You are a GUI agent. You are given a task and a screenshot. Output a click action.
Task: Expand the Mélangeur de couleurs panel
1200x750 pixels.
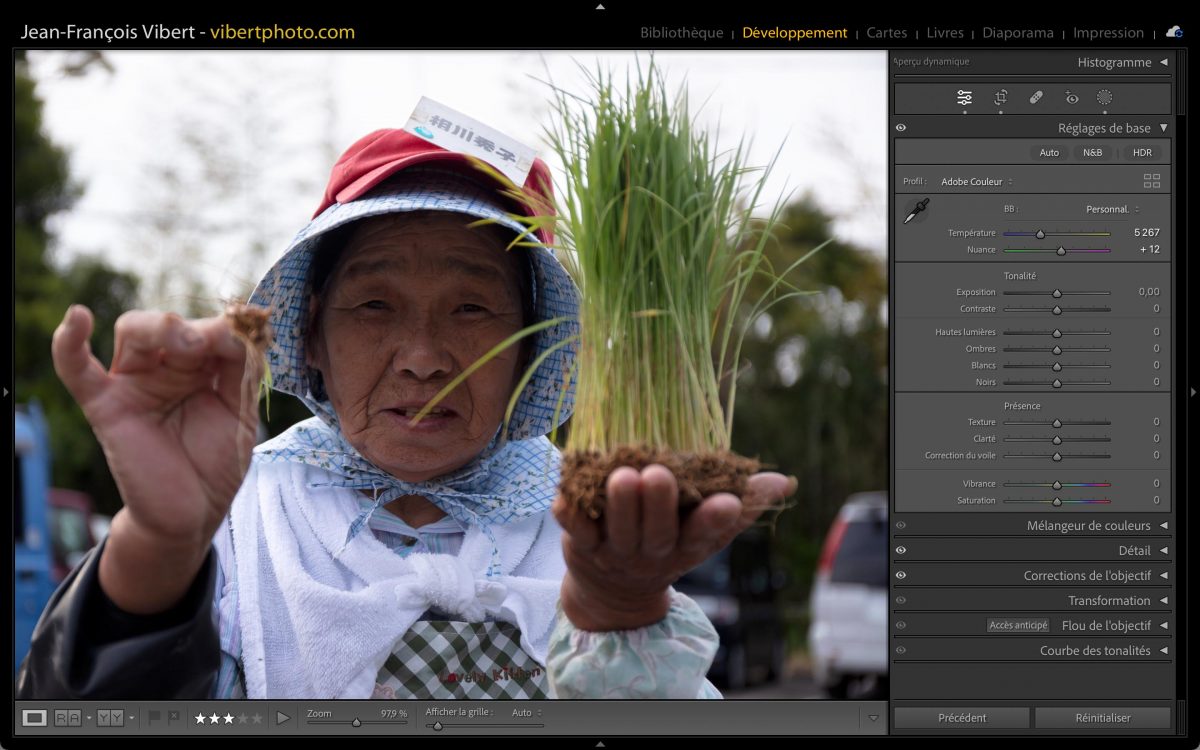(1088, 526)
